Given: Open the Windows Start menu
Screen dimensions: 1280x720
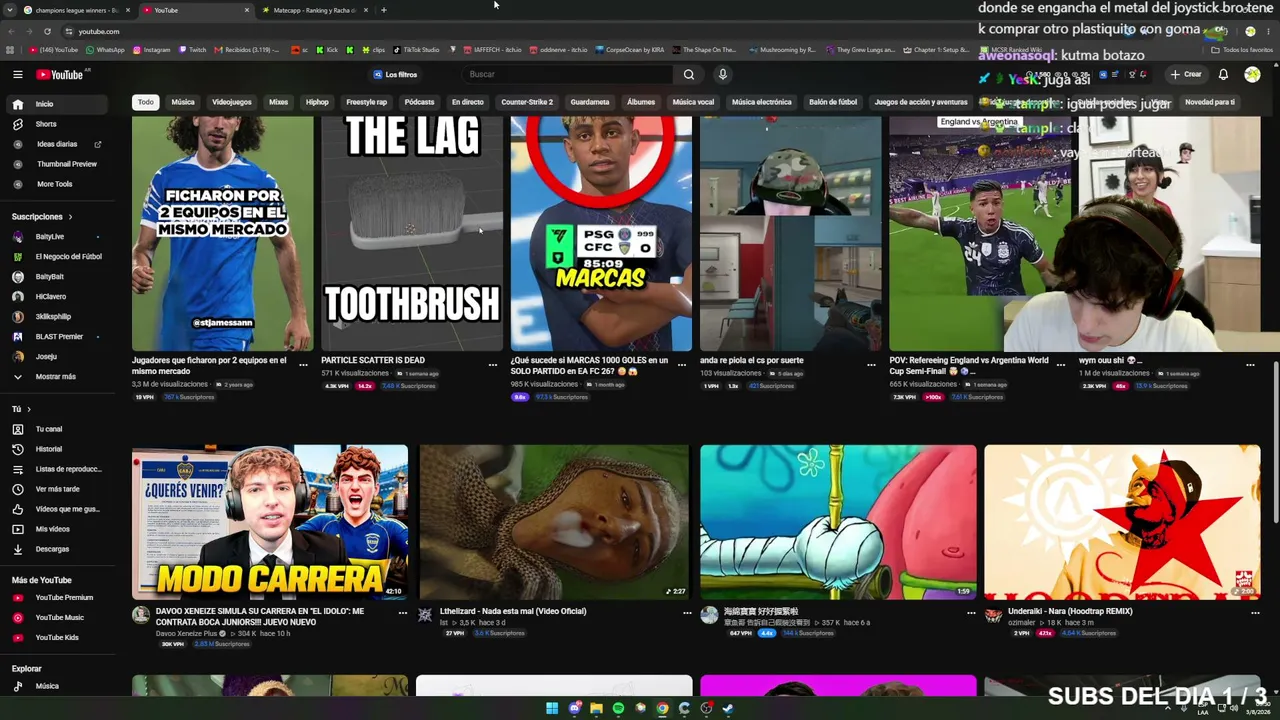Looking at the screenshot, I should point(551,708).
